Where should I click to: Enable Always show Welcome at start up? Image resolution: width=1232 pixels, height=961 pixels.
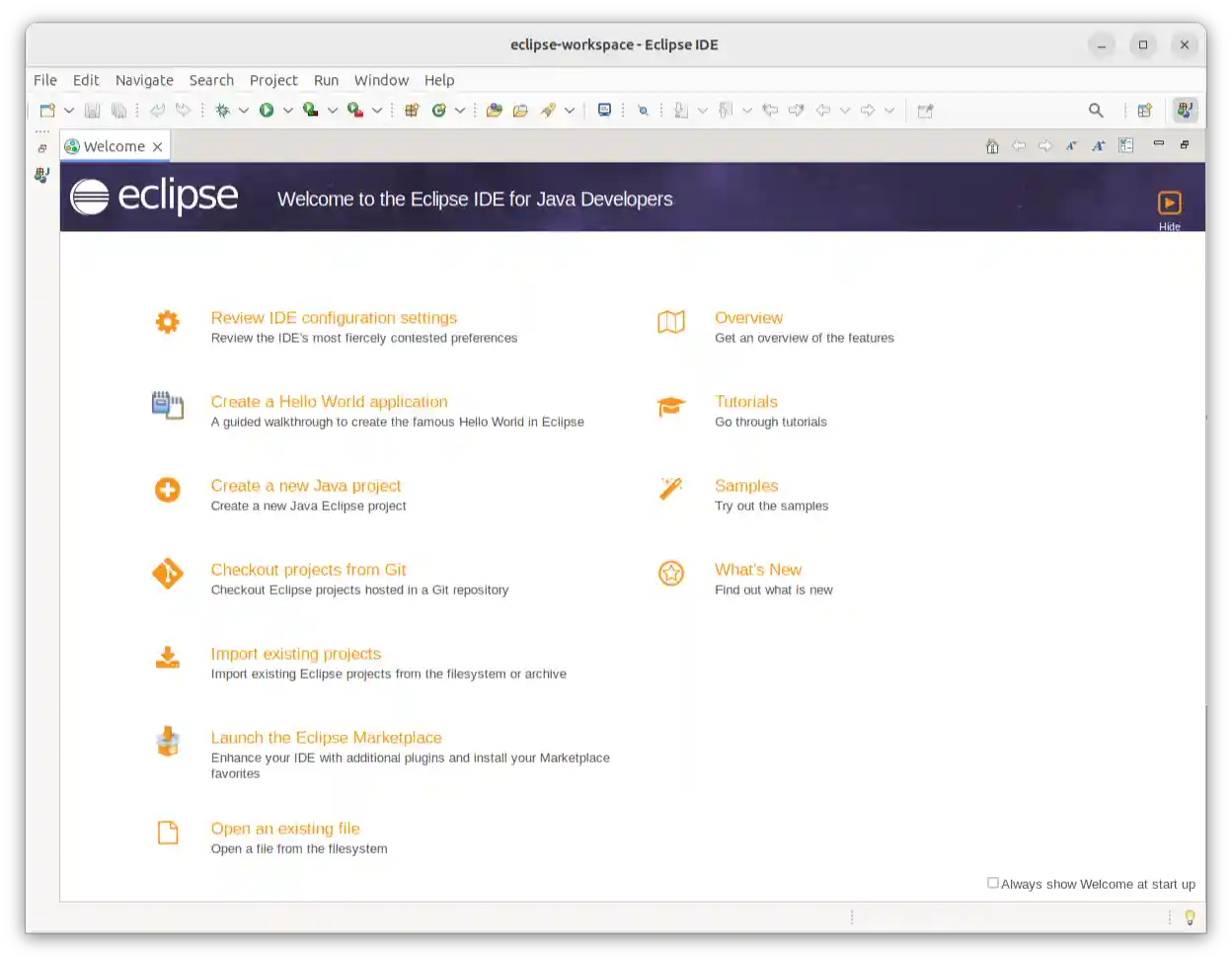pos(993,883)
